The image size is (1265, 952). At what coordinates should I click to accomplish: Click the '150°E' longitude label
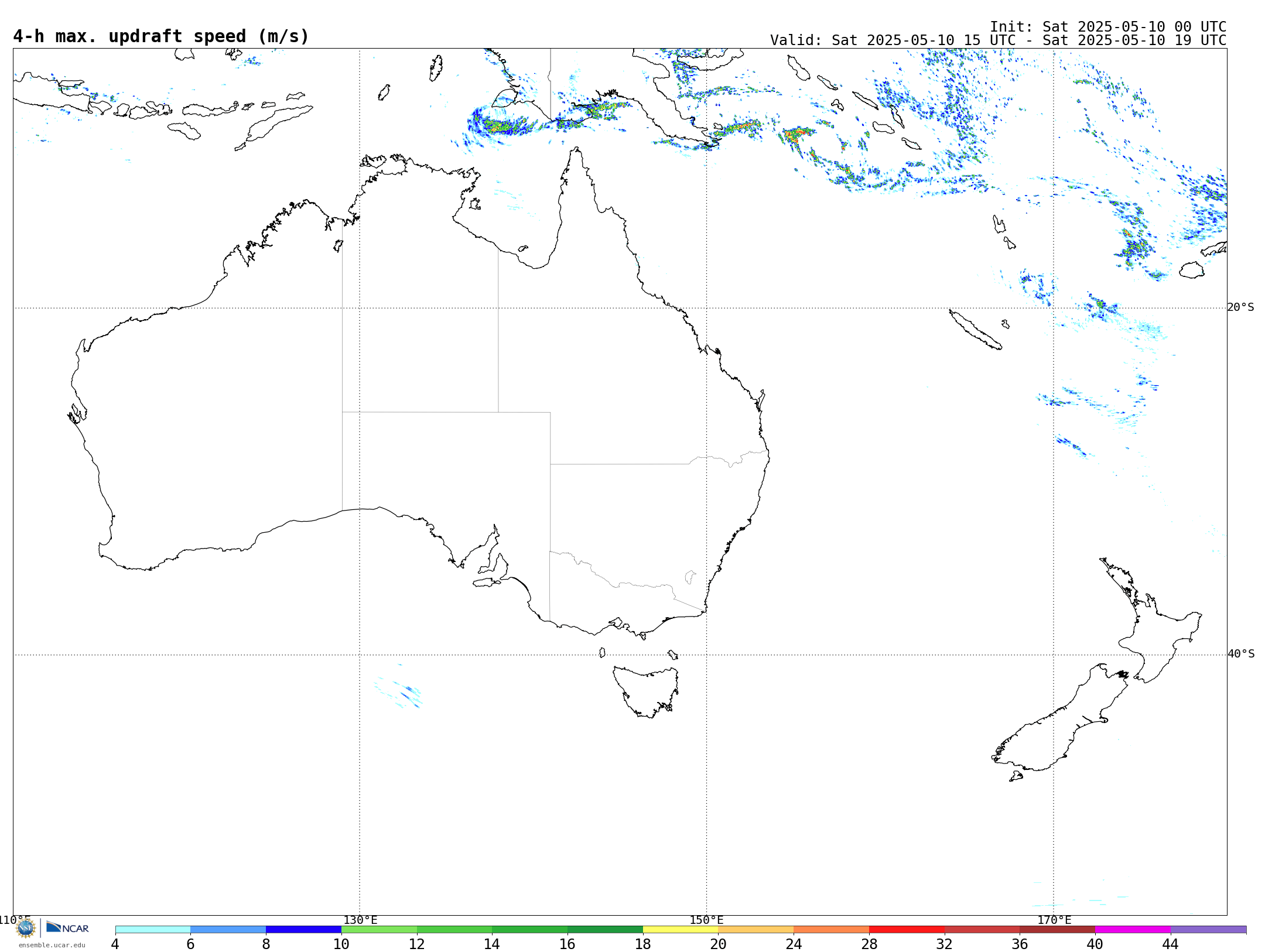(706, 920)
